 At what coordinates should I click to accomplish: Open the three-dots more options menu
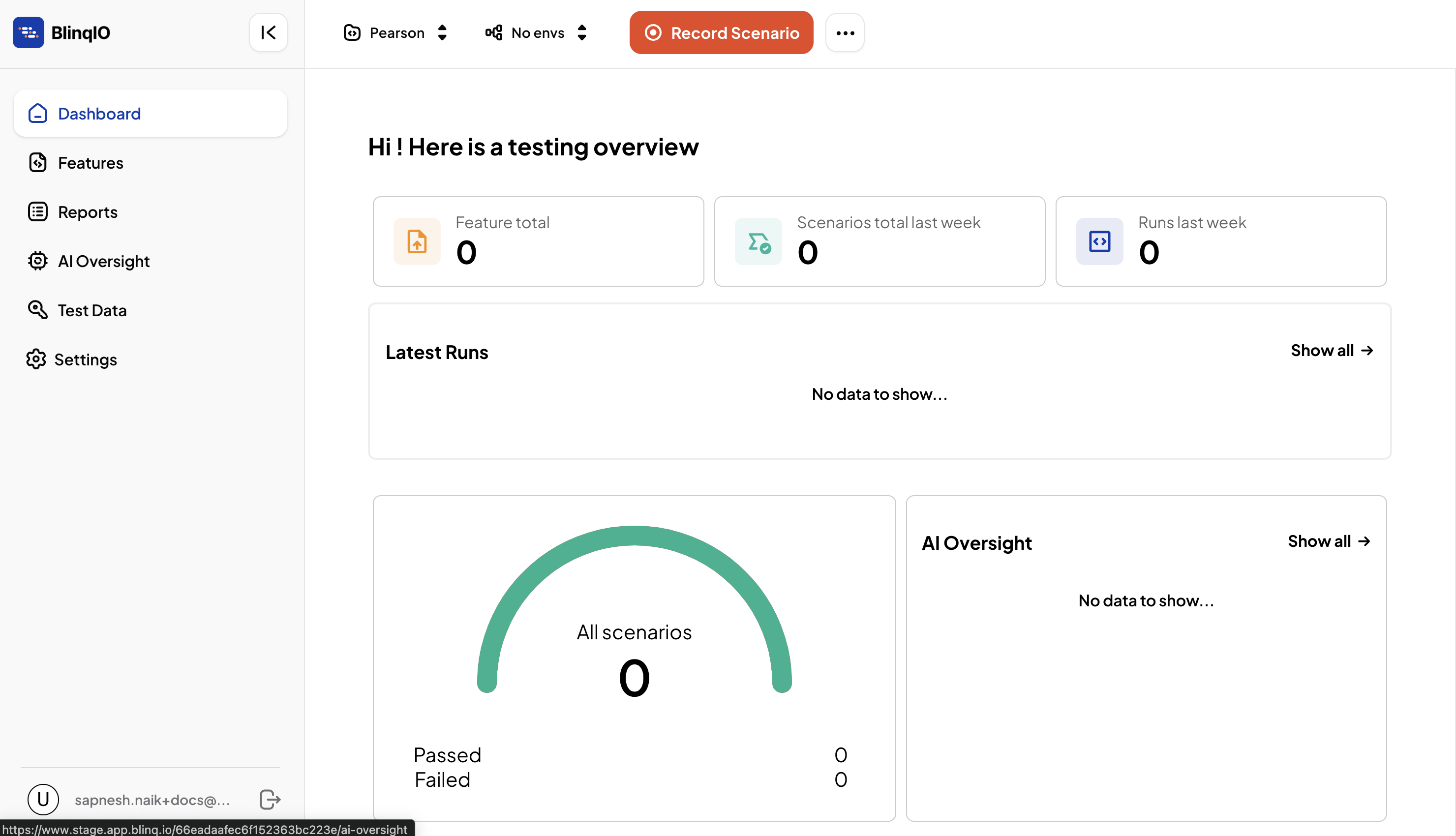[x=845, y=33]
